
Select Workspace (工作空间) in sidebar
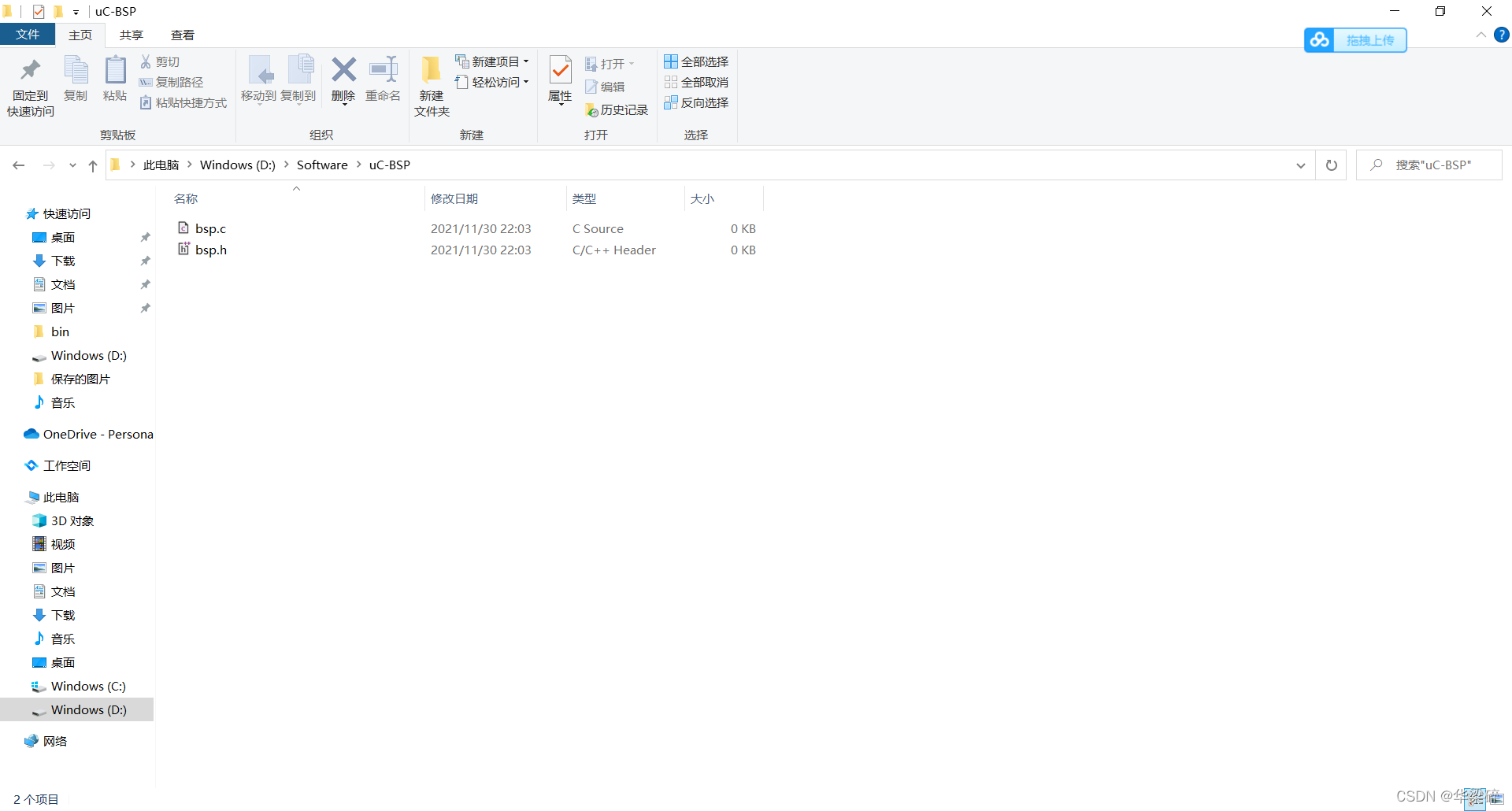point(67,465)
